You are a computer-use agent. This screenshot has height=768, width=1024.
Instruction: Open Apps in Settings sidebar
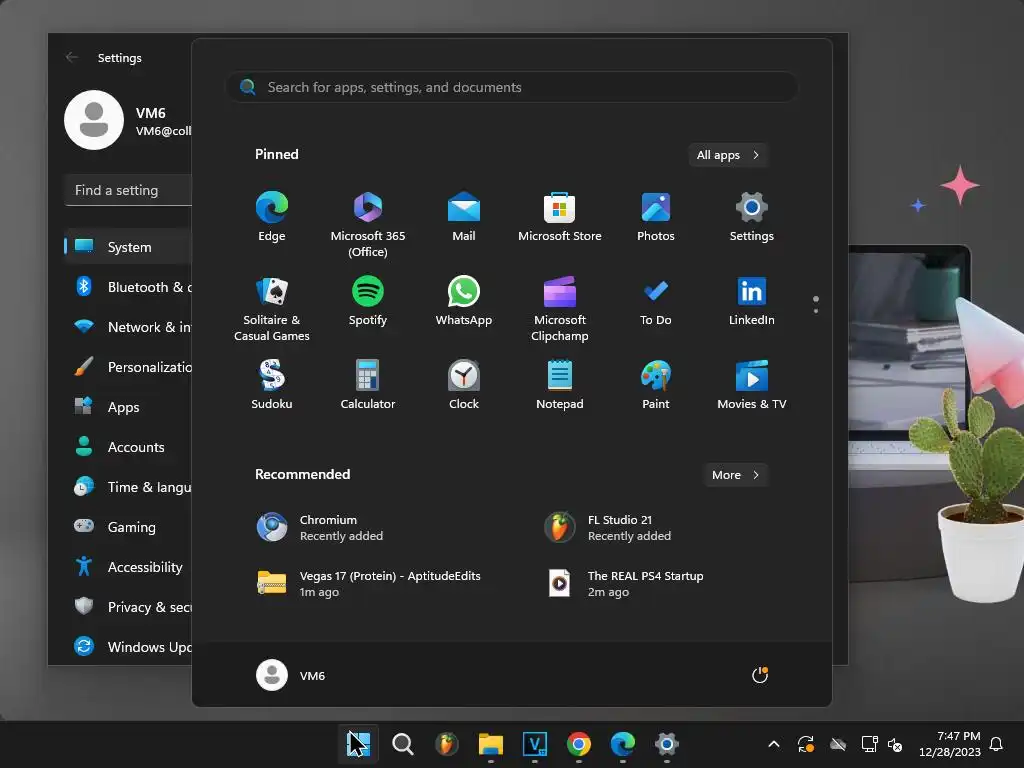tap(129, 407)
